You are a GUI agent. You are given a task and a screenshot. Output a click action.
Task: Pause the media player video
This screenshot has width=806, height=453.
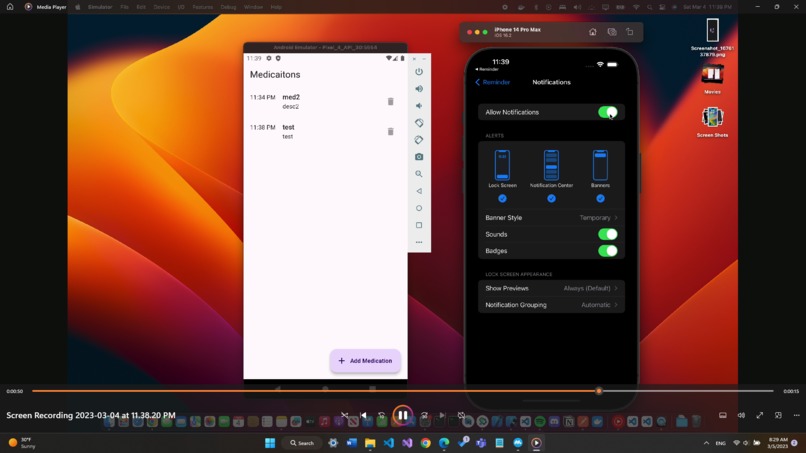point(402,415)
